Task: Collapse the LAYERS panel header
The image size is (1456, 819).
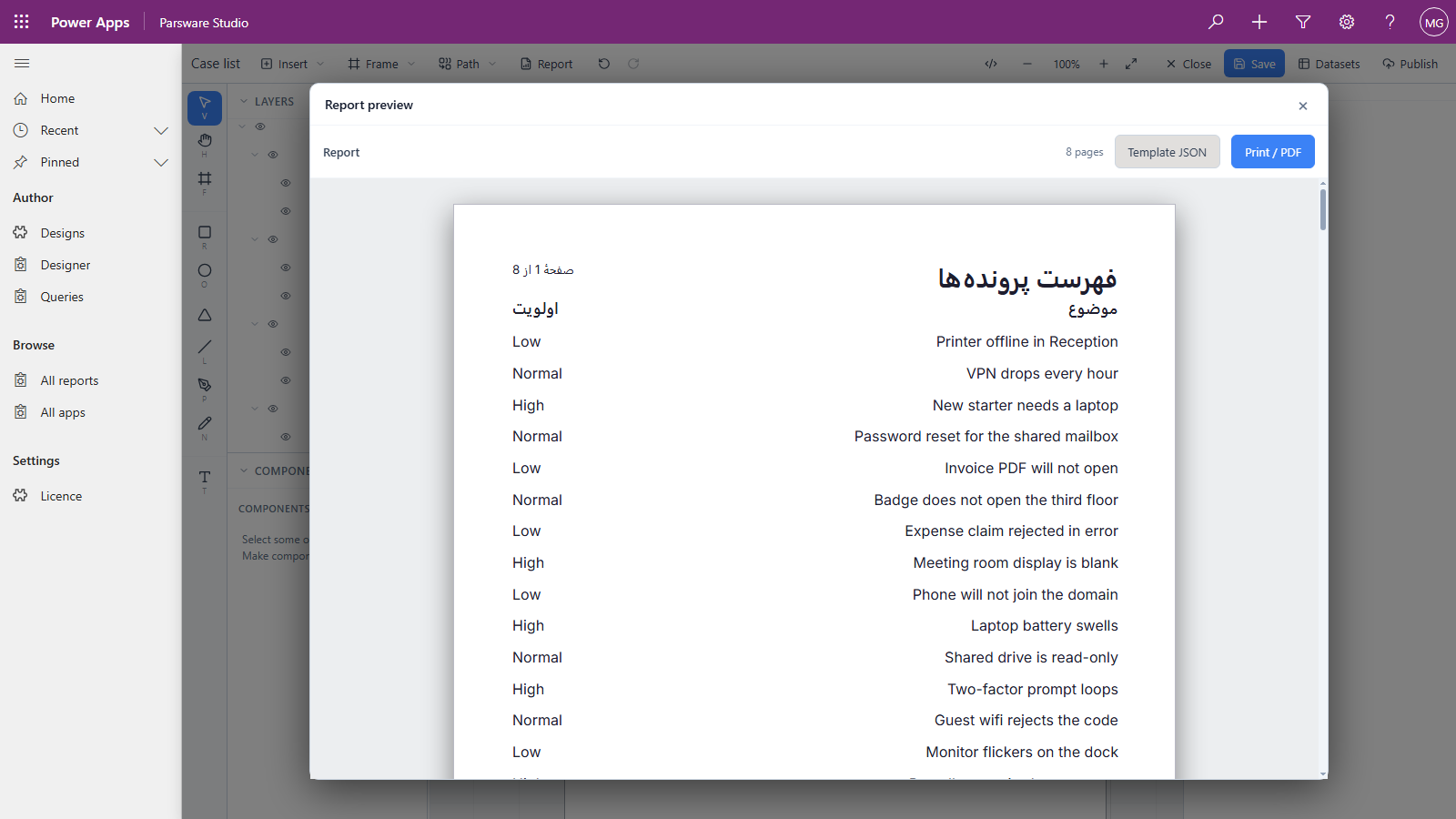Action: pos(267,102)
